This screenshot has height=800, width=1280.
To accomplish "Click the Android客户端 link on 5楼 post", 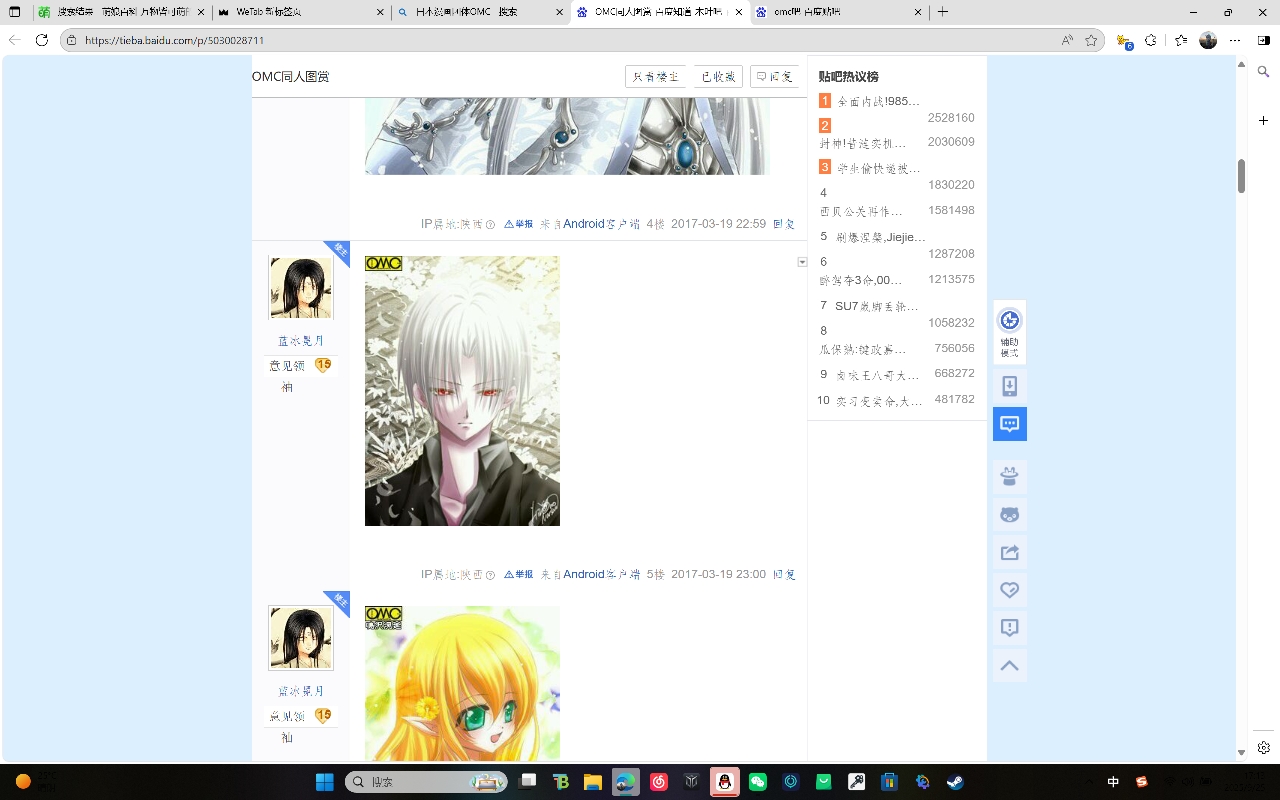I will 601,574.
